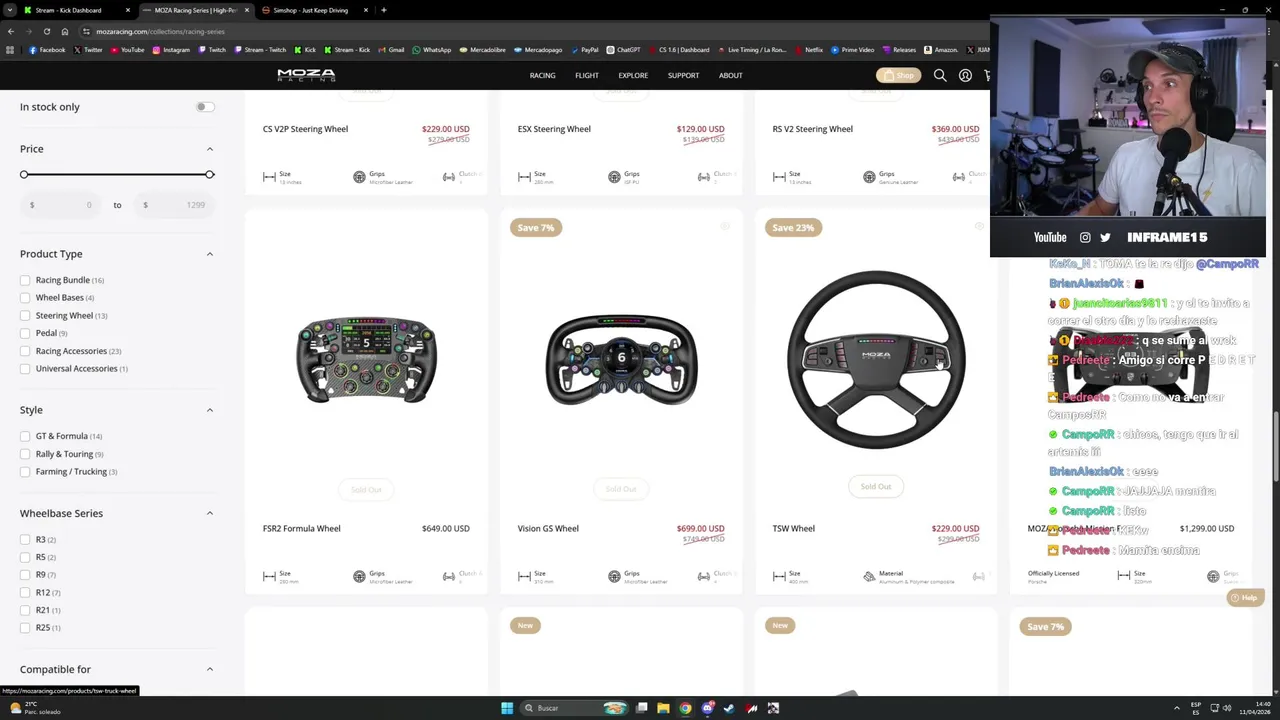The height and width of the screenshot is (720, 1280).
Task: Check the Farming / Trucking filter
Action: [x=25, y=472]
